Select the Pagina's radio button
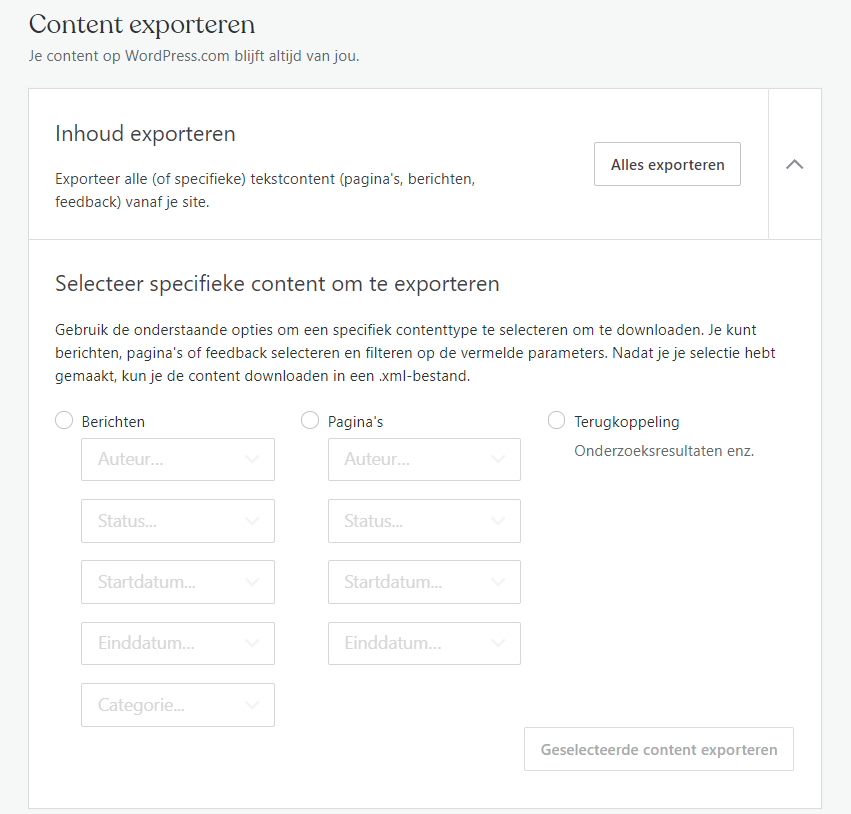Screen dimensions: 851x814 (310, 420)
